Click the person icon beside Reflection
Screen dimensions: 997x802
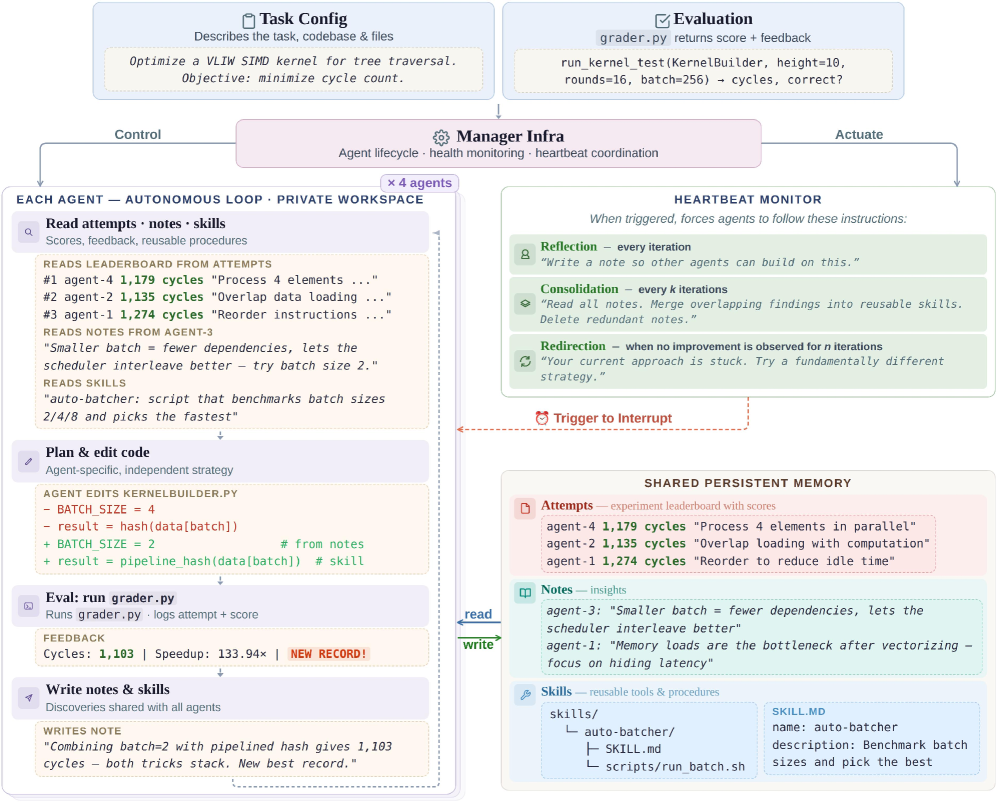[x=524, y=254]
